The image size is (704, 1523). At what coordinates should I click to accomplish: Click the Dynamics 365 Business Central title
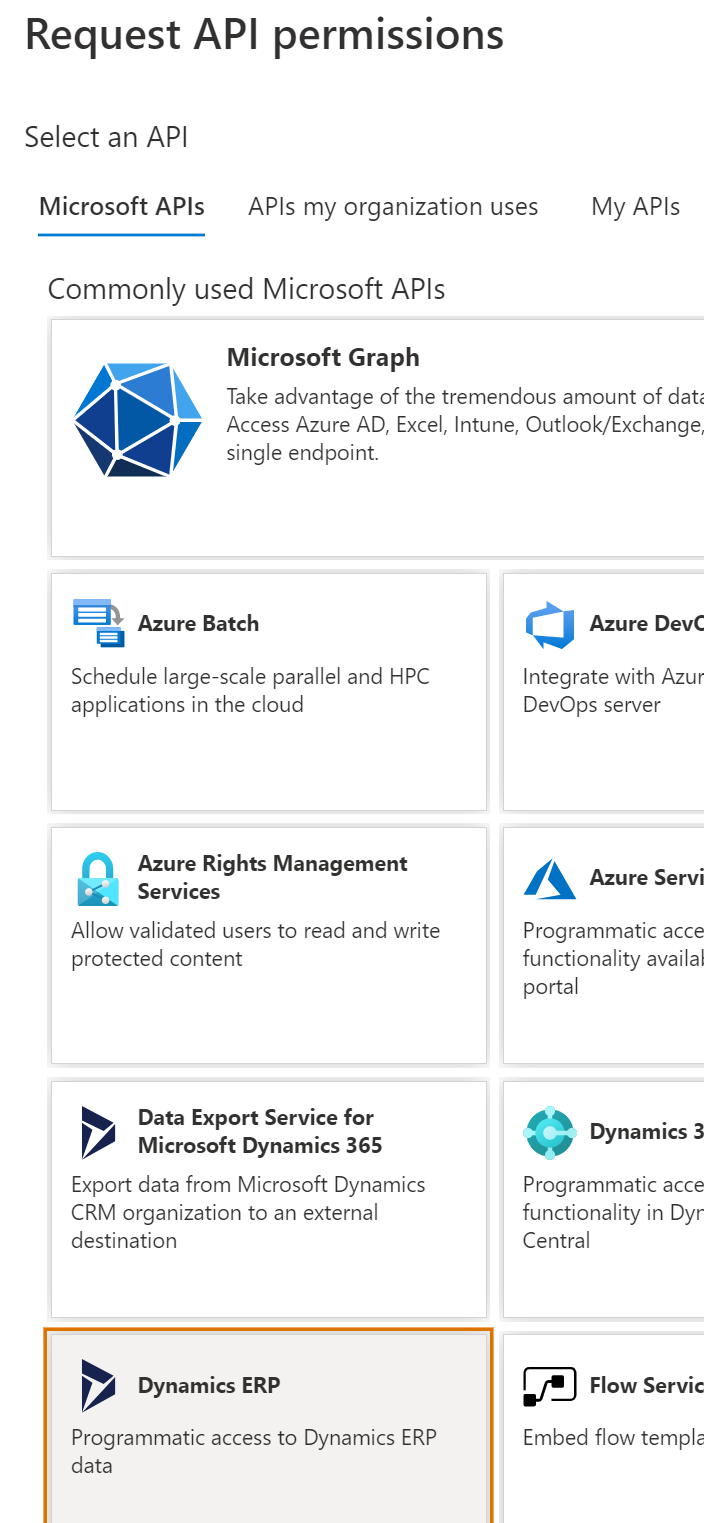pyautogui.click(x=646, y=1131)
